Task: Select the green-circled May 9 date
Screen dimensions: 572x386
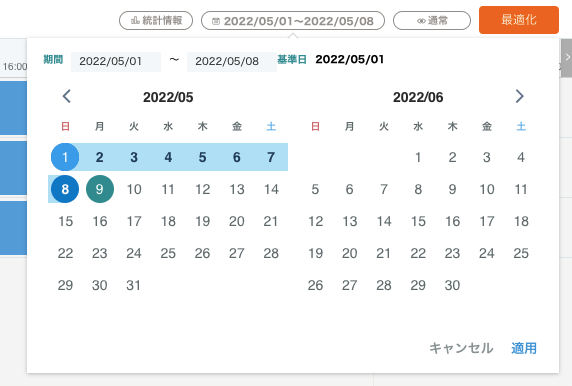Action: pyautogui.click(x=100, y=189)
